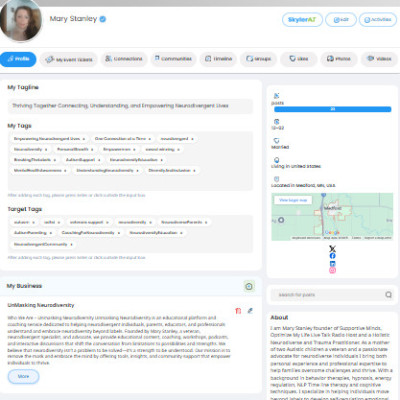The width and height of the screenshot is (400, 400).
Task: Expand business description with More button
Action: (23, 376)
